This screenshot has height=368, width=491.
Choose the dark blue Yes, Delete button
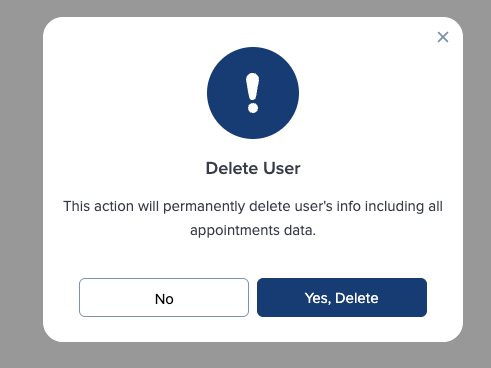[342, 297]
